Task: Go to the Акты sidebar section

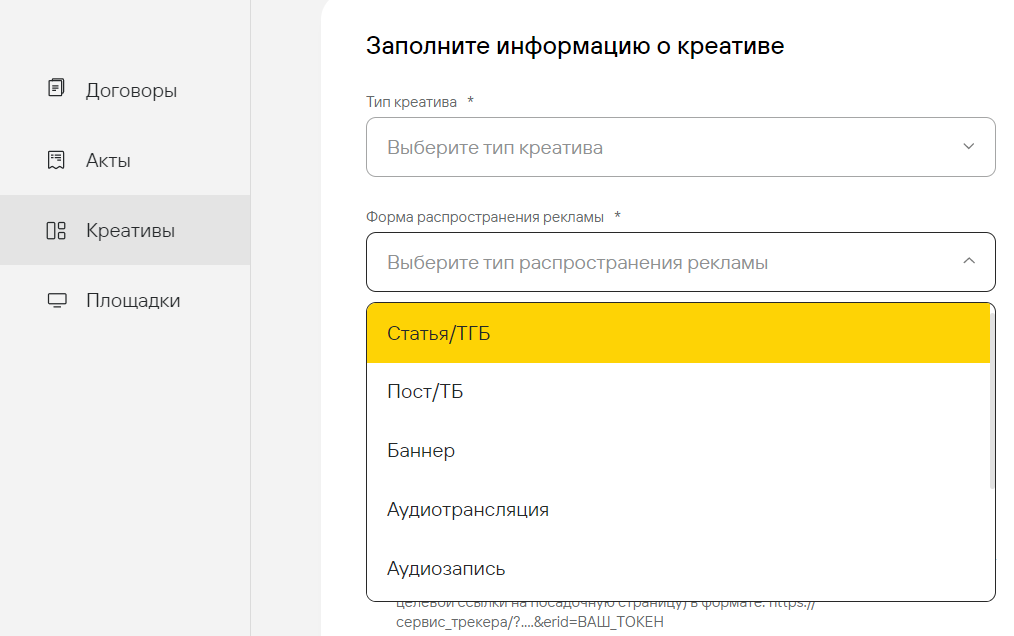Action: point(108,160)
